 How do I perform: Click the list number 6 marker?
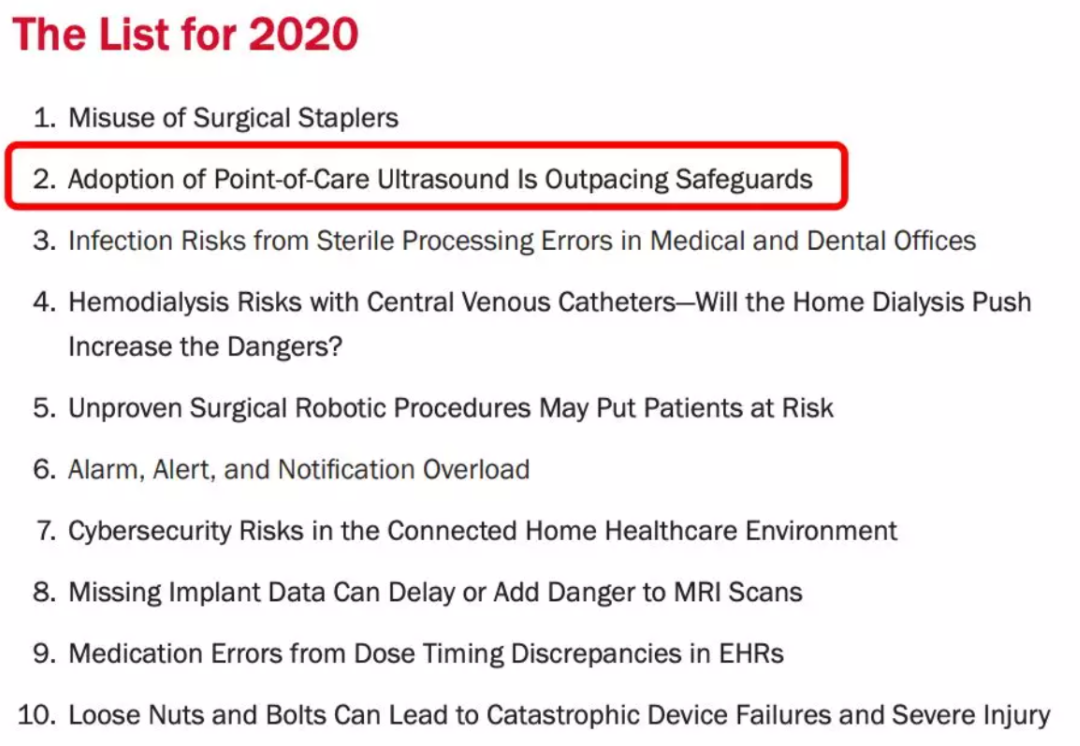click(x=45, y=470)
